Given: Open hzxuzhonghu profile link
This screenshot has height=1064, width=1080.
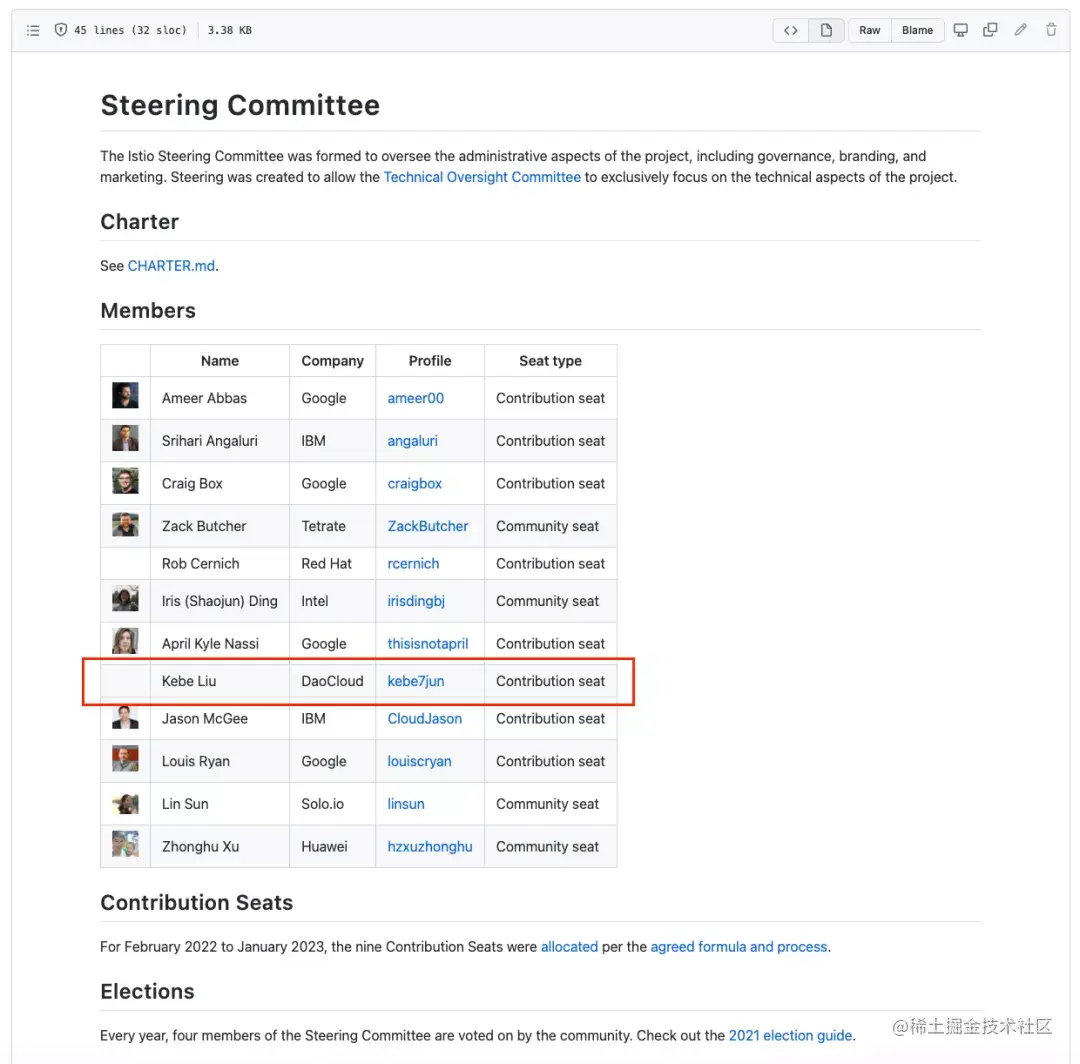Looking at the screenshot, I should 430,846.
